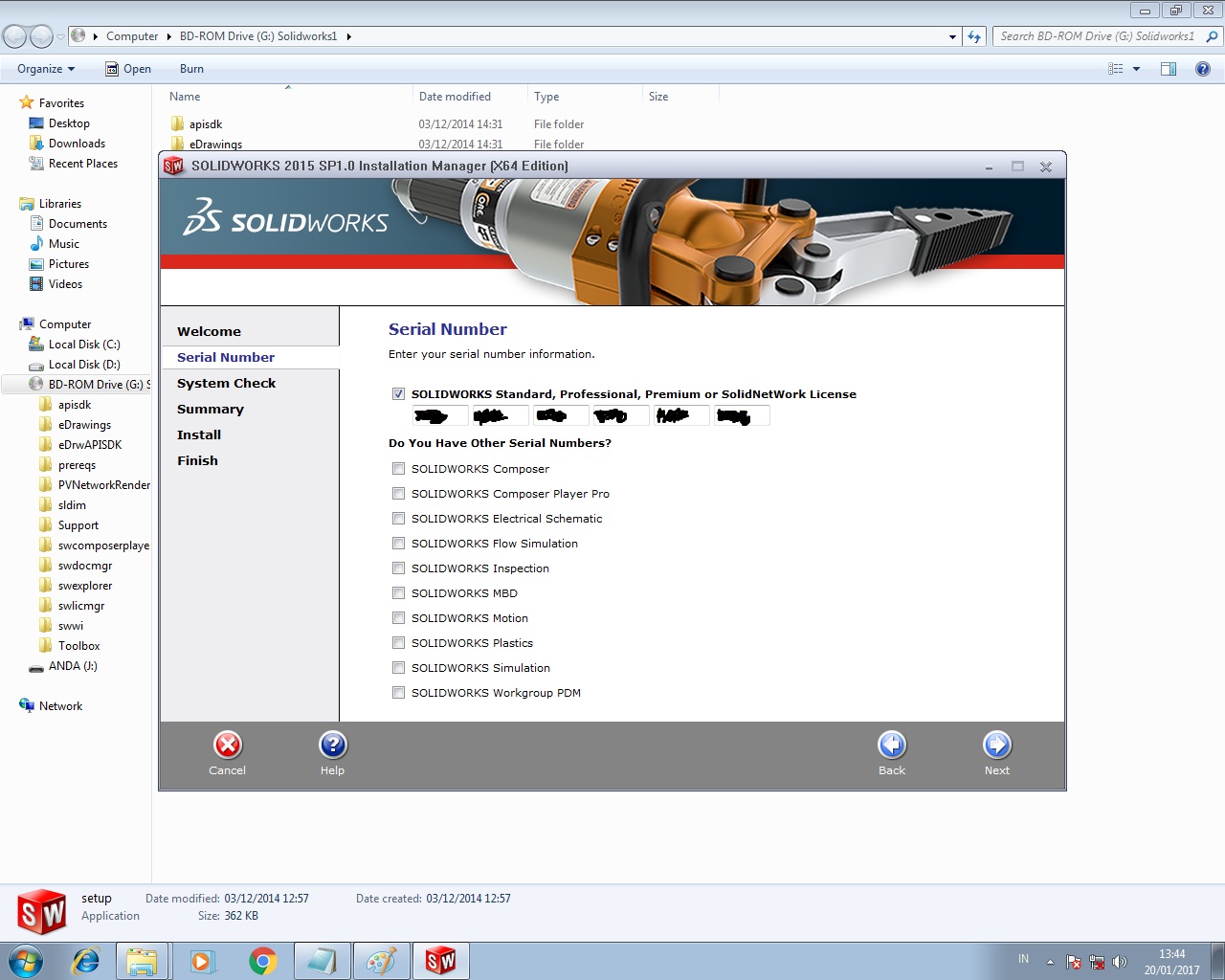
Task: Check the SOLIDWORKS Motion option
Action: (398, 618)
